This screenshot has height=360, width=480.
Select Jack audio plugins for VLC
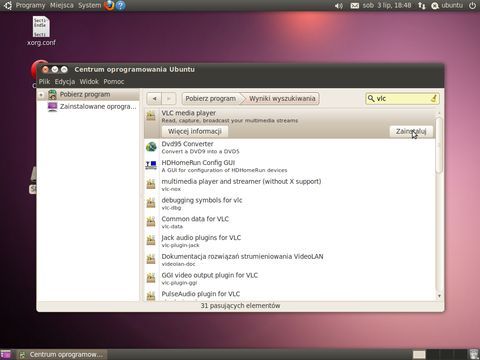point(290,241)
